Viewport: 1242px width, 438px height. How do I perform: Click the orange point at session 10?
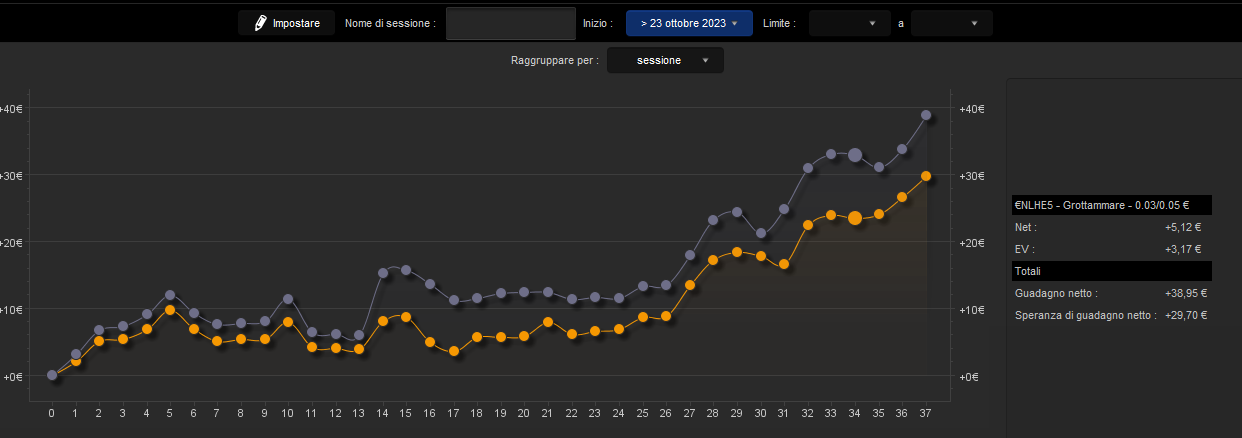288,322
